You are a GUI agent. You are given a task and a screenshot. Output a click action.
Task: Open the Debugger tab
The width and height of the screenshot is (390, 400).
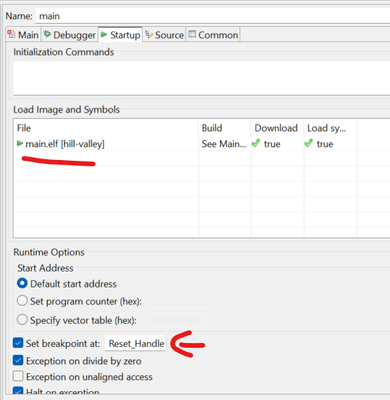pyautogui.click(x=70, y=35)
